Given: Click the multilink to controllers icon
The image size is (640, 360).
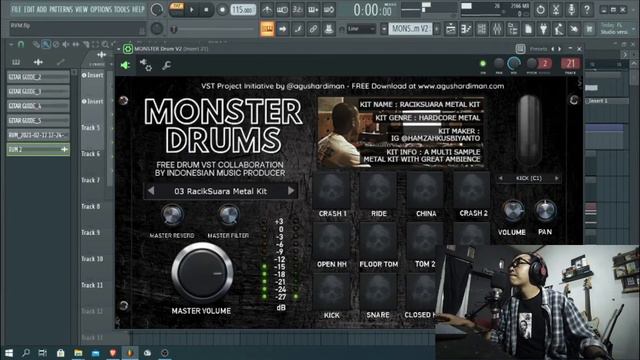Looking at the screenshot, I should tap(313, 29).
